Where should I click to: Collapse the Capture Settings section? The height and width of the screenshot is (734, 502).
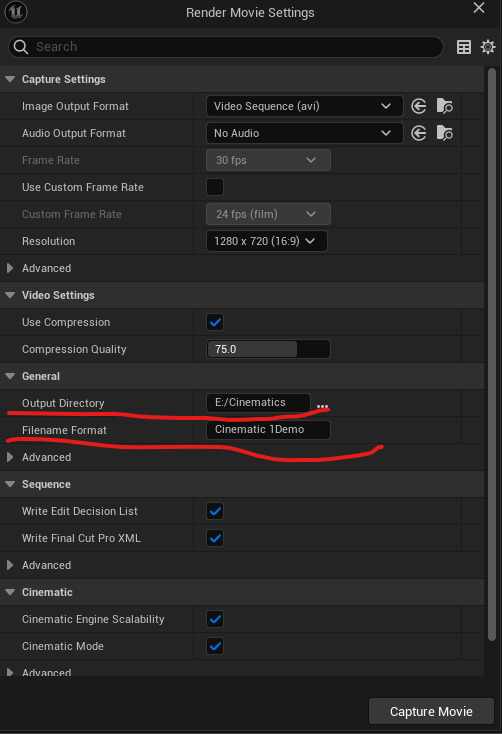[10, 79]
